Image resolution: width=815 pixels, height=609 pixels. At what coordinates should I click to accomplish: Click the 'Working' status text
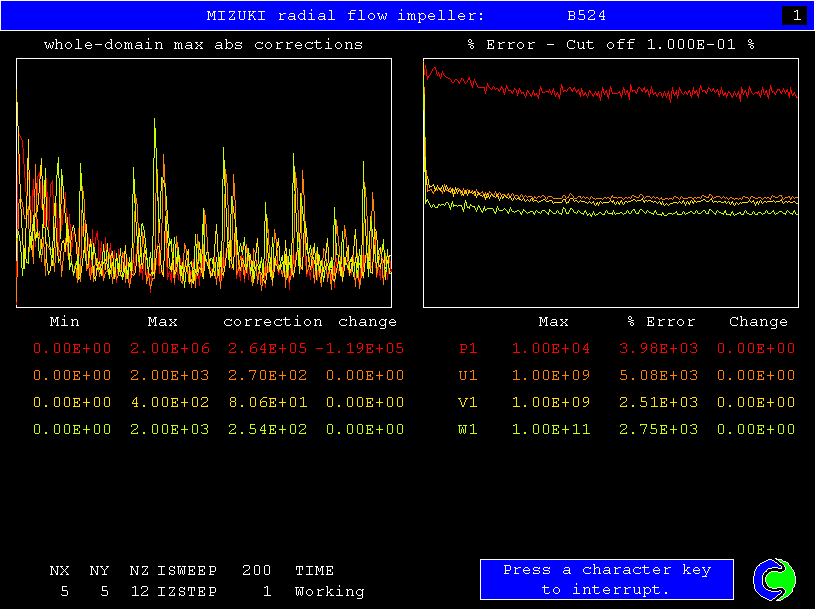coord(329,592)
